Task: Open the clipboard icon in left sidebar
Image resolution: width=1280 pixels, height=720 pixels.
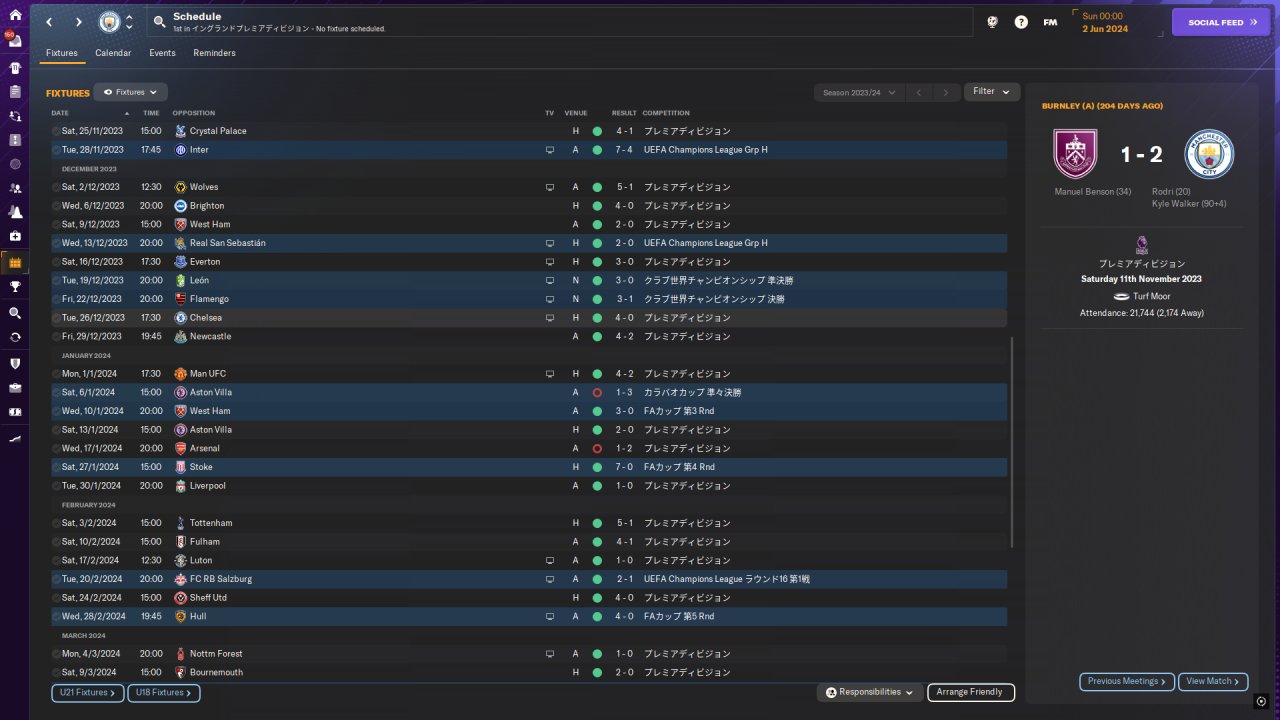Action: 14,92
